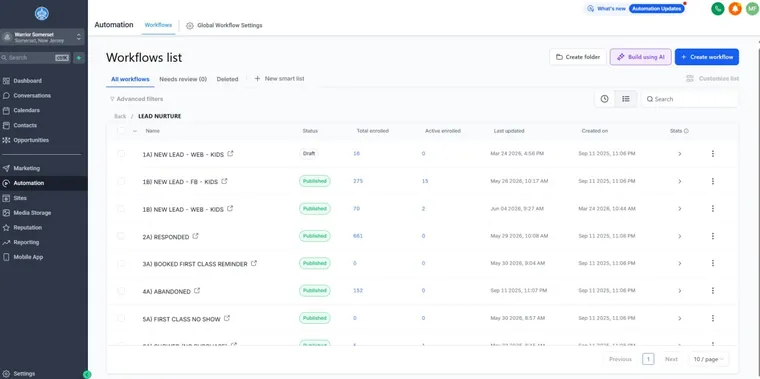760x379 pixels.
Task: Open external link for 4A) ABANDONED
Action: (197, 291)
